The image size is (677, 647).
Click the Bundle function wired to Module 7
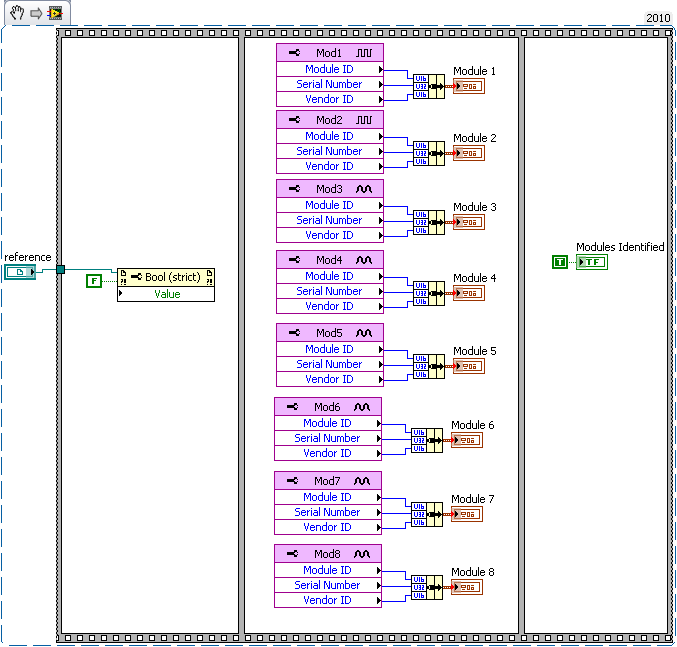427,514
